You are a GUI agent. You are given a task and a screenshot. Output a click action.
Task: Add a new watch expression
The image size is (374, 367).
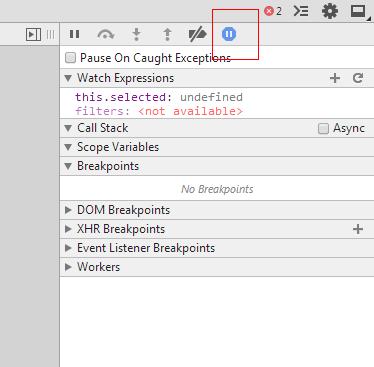tap(335, 78)
